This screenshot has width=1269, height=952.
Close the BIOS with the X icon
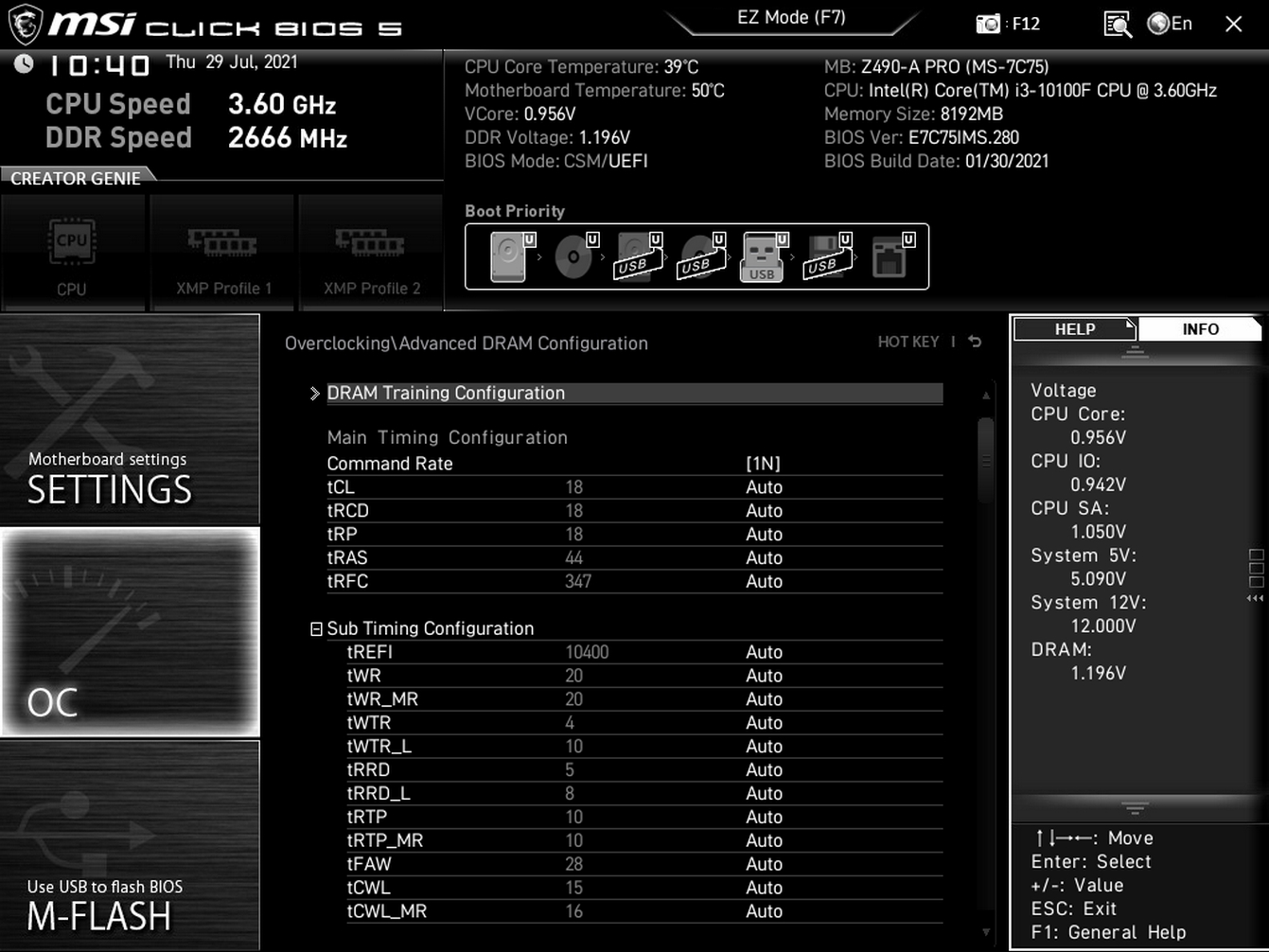[1234, 24]
